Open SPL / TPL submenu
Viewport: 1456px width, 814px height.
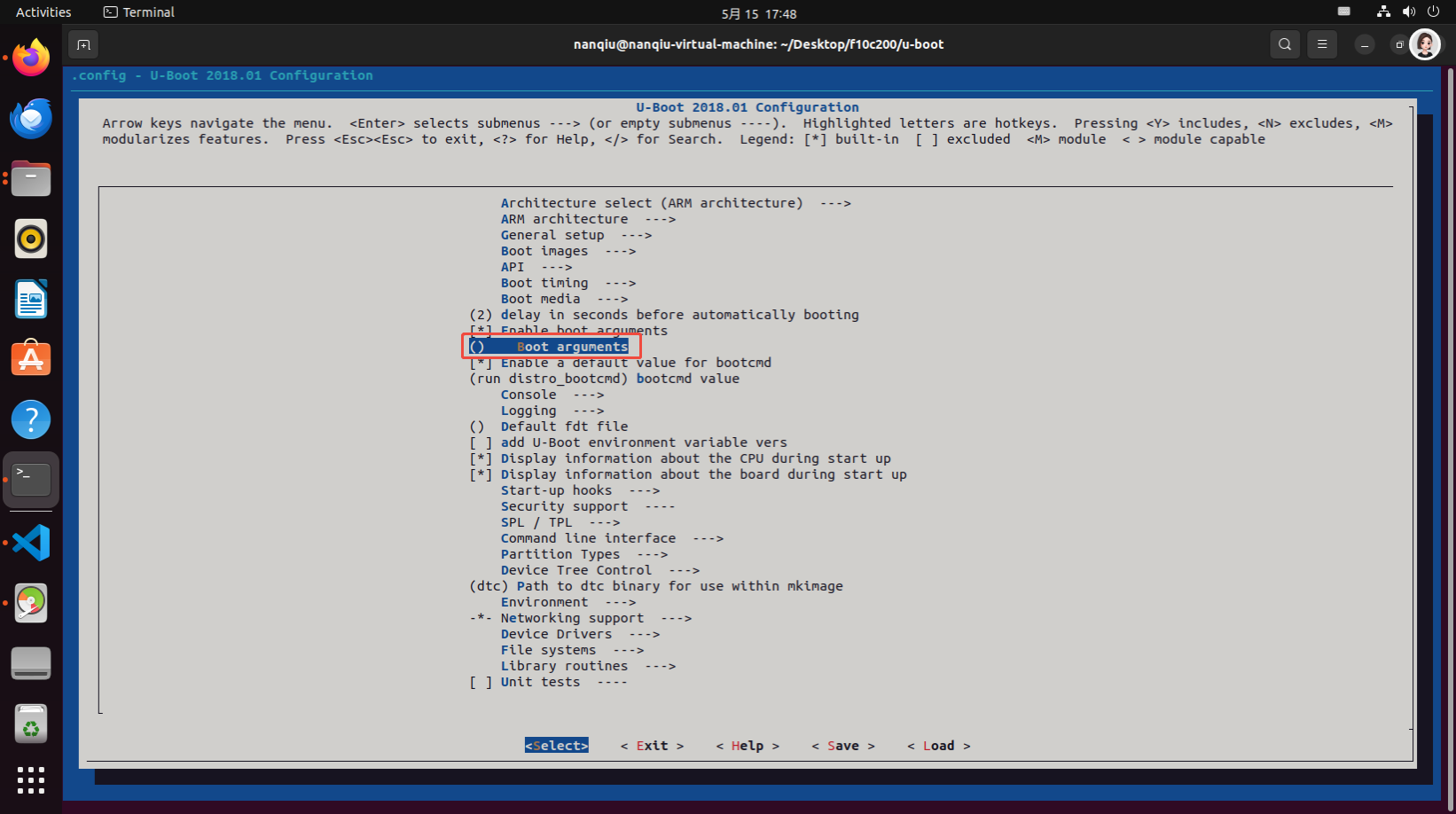(x=560, y=522)
